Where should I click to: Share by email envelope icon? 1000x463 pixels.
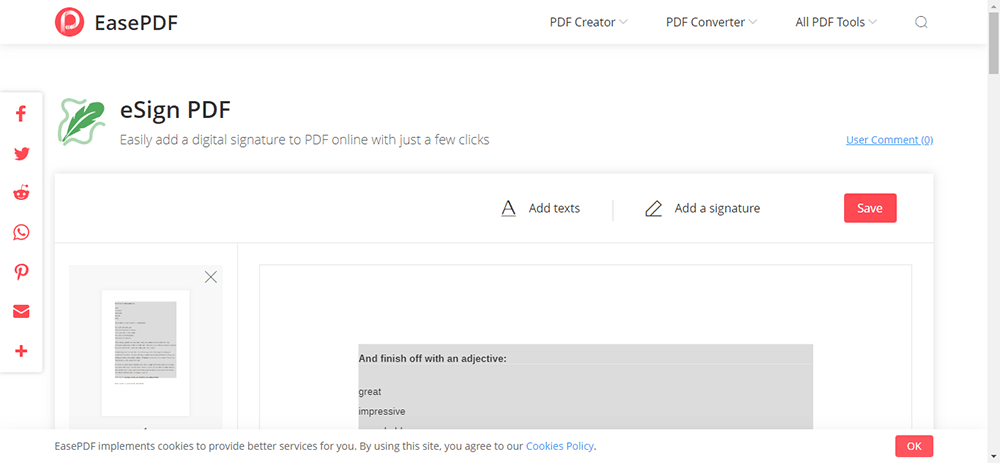click(21, 311)
